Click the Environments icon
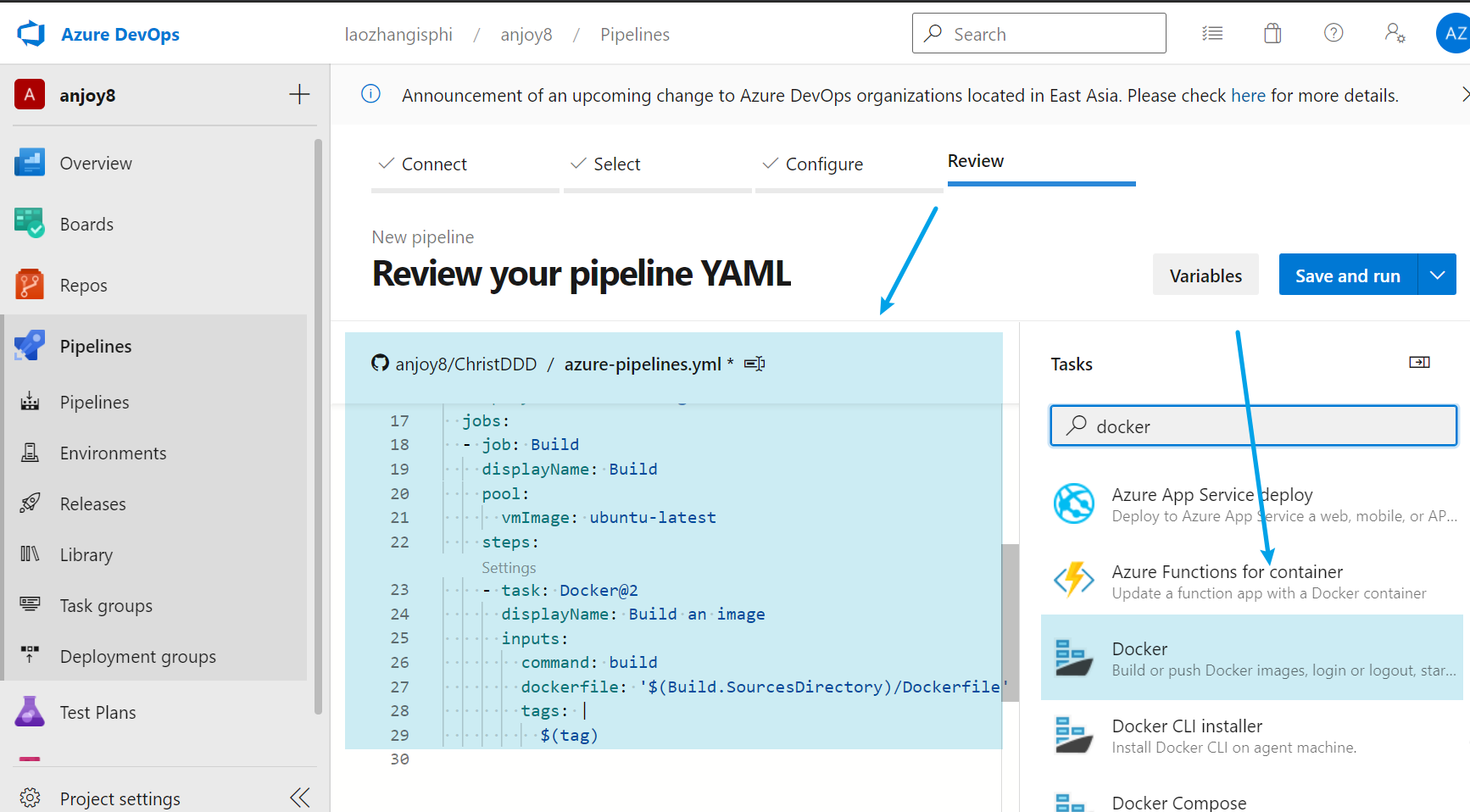The width and height of the screenshot is (1470, 812). click(30, 453)
